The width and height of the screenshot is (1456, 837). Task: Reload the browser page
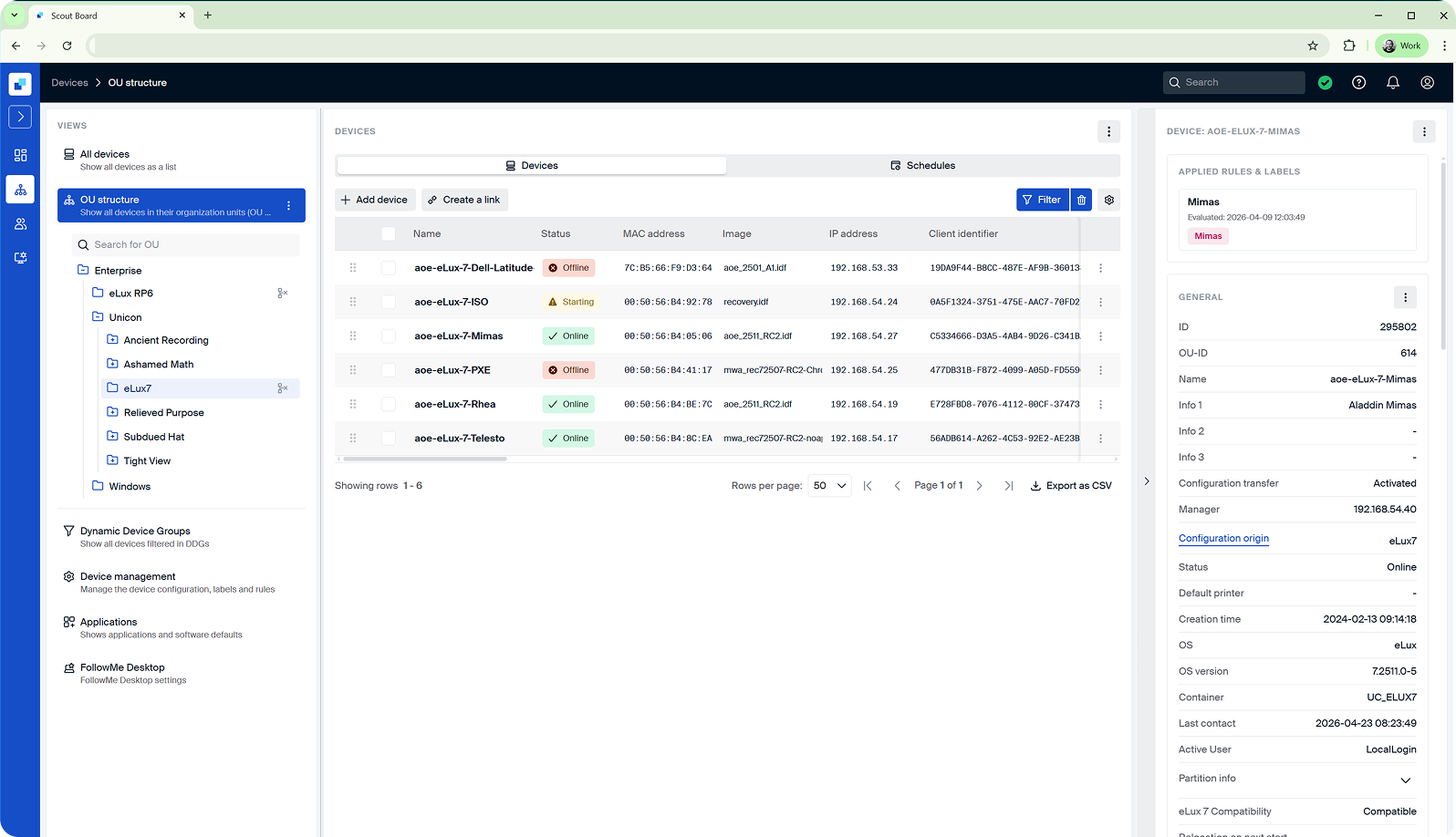68,46
